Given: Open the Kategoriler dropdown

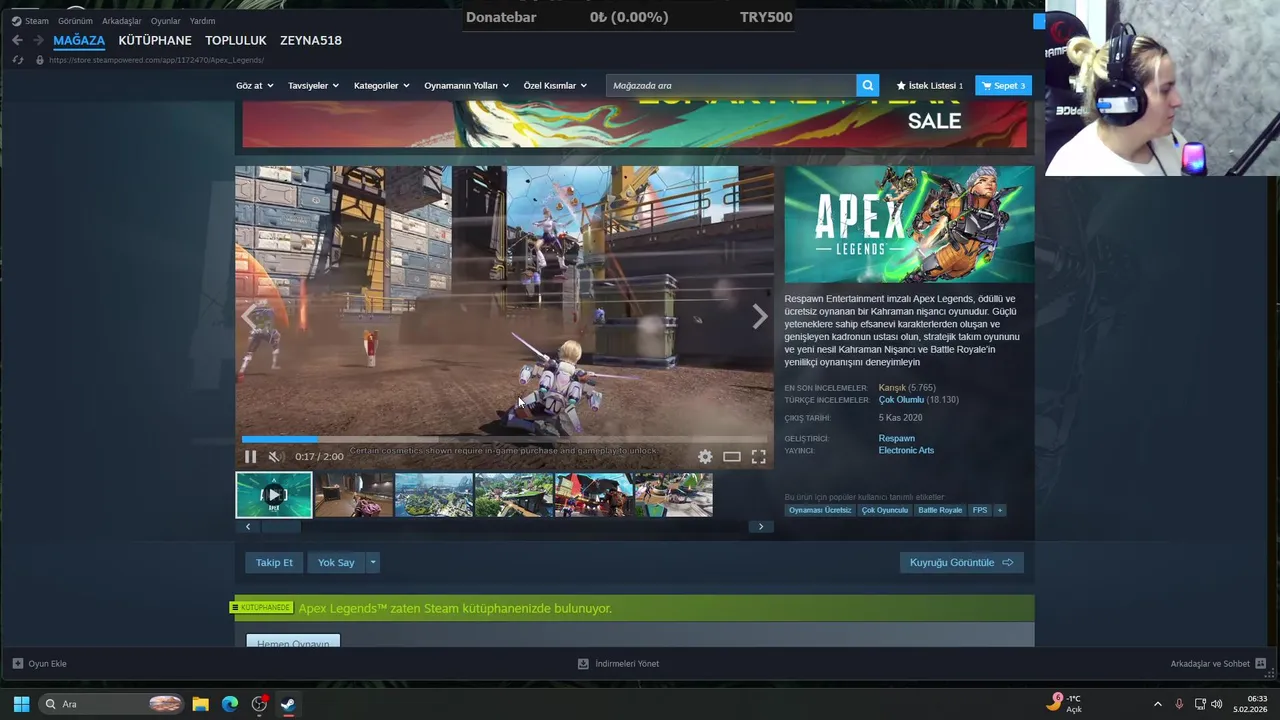Looking at the screenshot, I should coord(381,85).
